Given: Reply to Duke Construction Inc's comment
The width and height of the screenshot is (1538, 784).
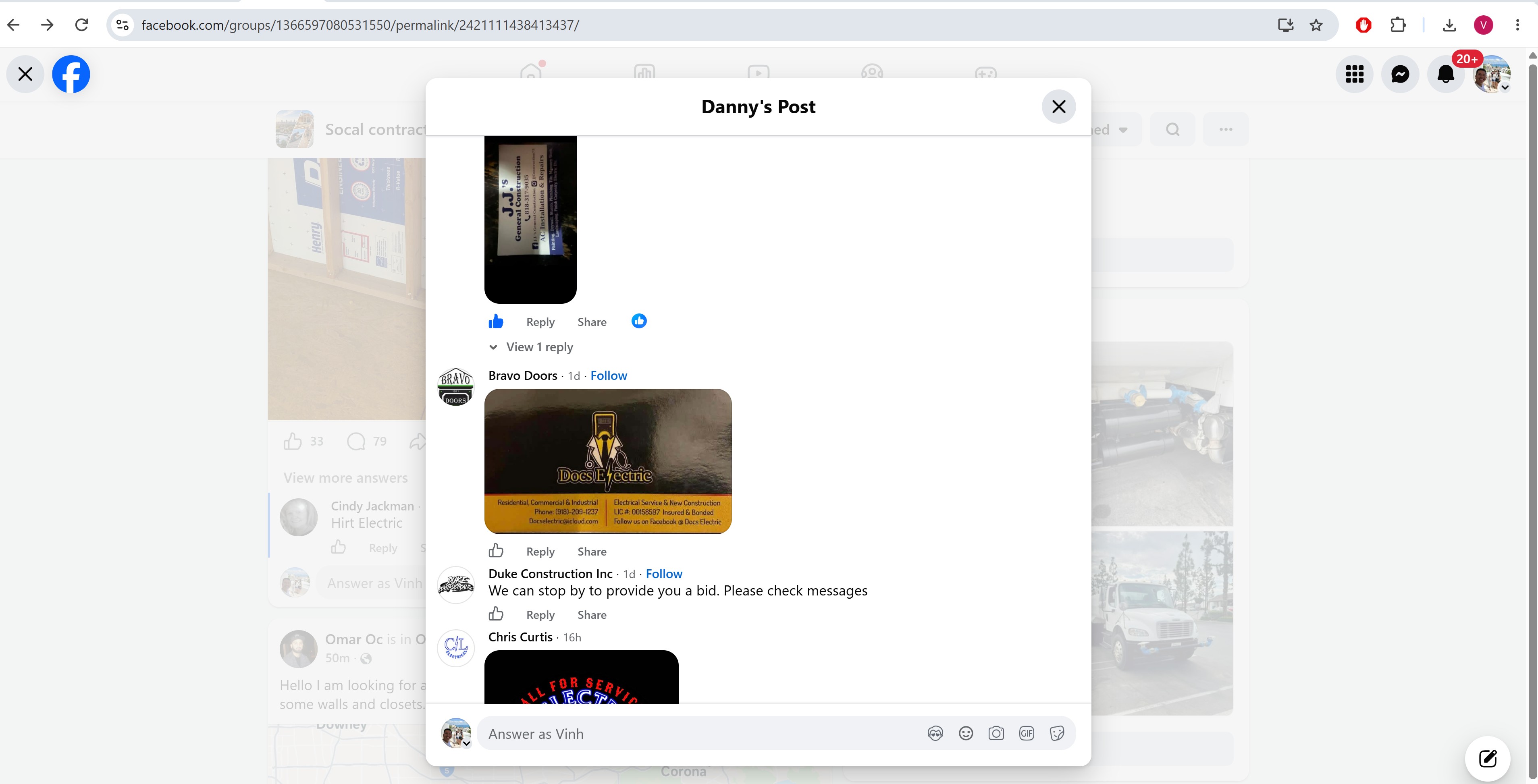Looking at the screenshot, I should pos(540,615).
